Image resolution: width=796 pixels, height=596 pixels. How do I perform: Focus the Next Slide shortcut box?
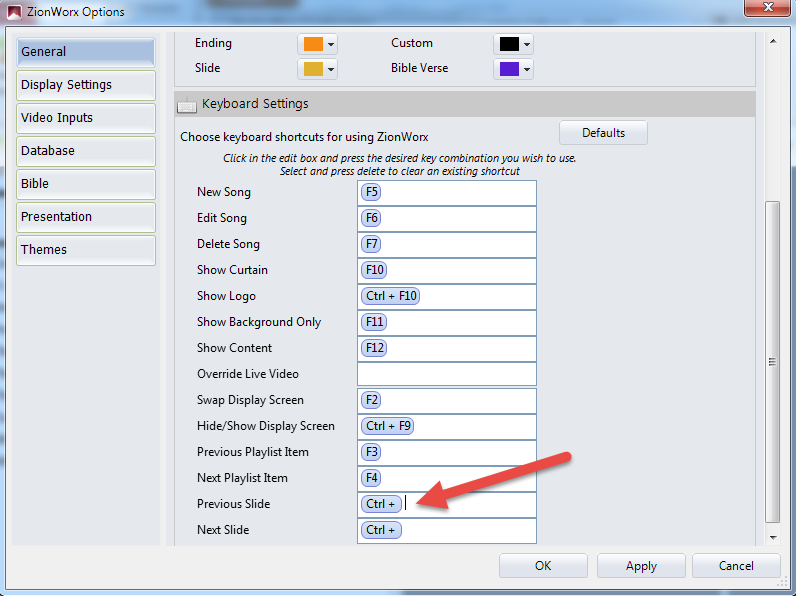click(447, 531)
